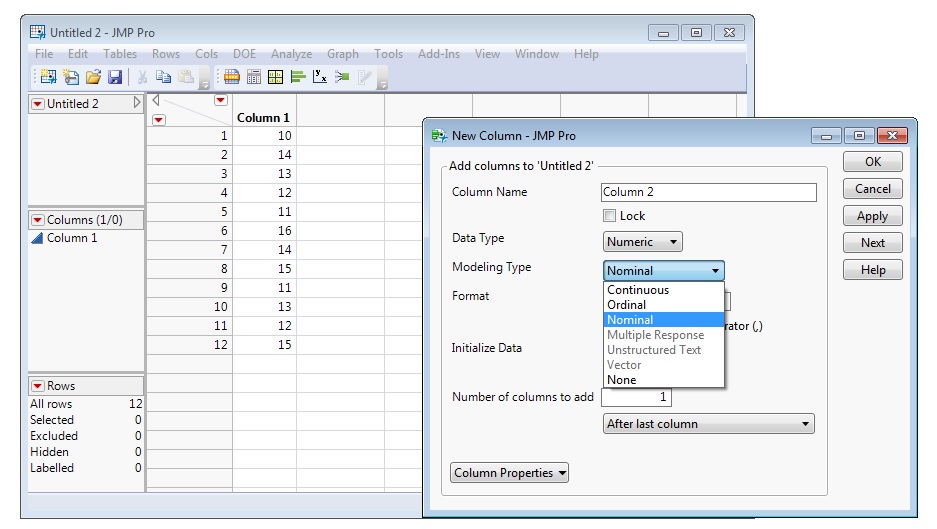Collapse side panels with grid-corner triangle
This screenshot has width=937, height=529.
click(x=155, y=100)
